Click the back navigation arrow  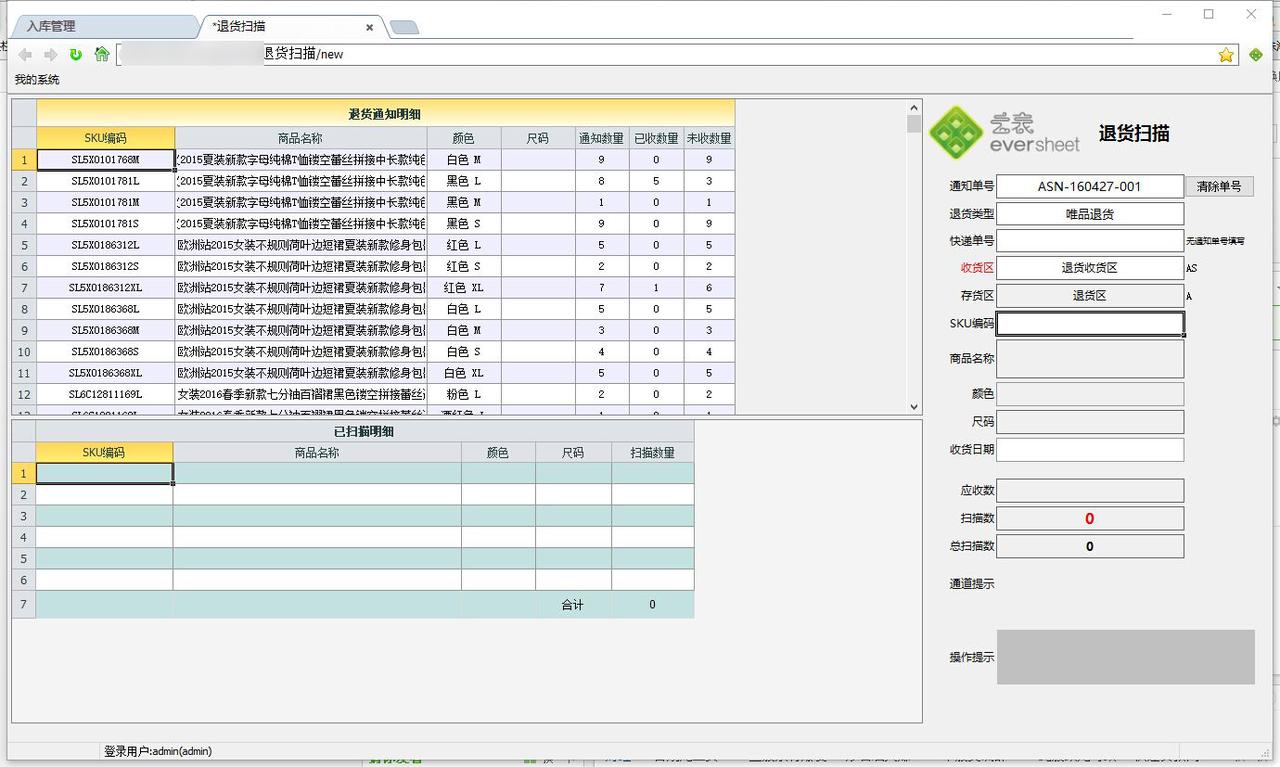[25, 54]
